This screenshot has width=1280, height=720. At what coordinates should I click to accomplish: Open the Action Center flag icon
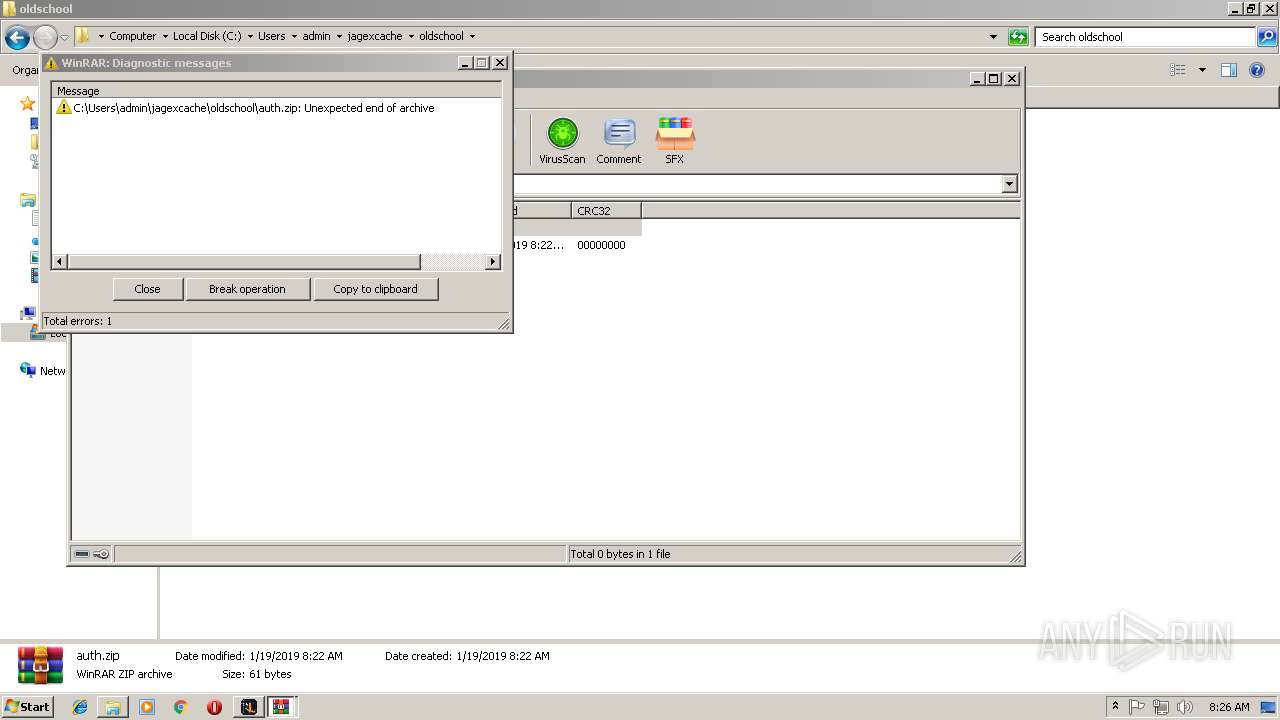(x=1137, y=707)
